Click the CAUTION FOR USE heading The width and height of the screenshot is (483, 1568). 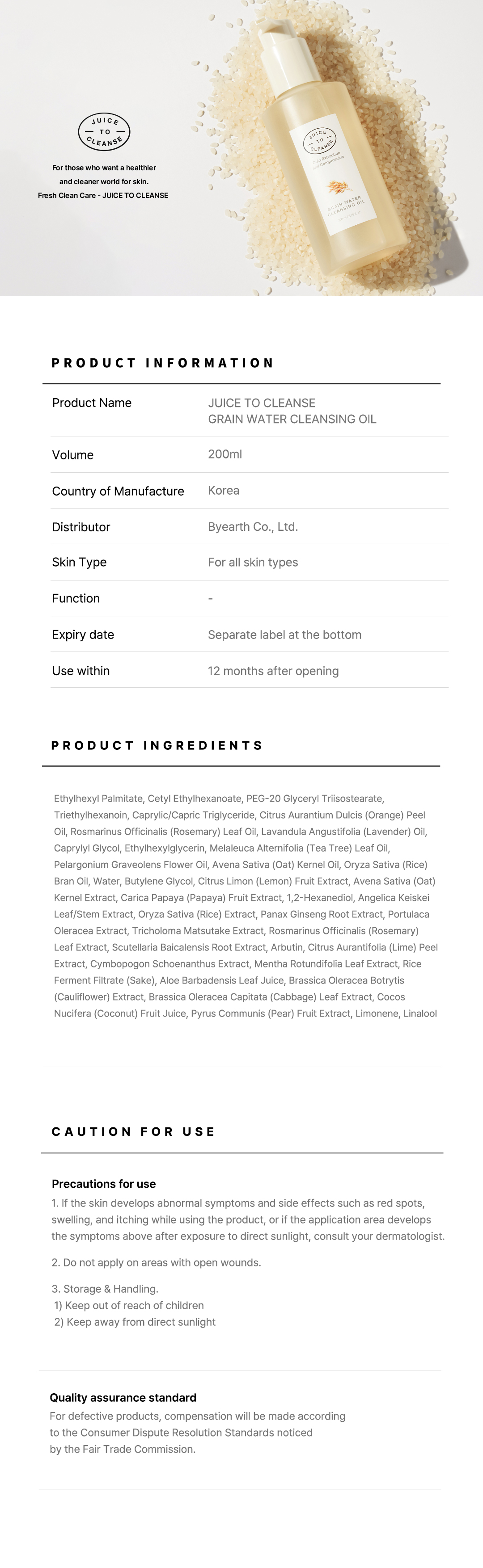[x=133, y=1131]
